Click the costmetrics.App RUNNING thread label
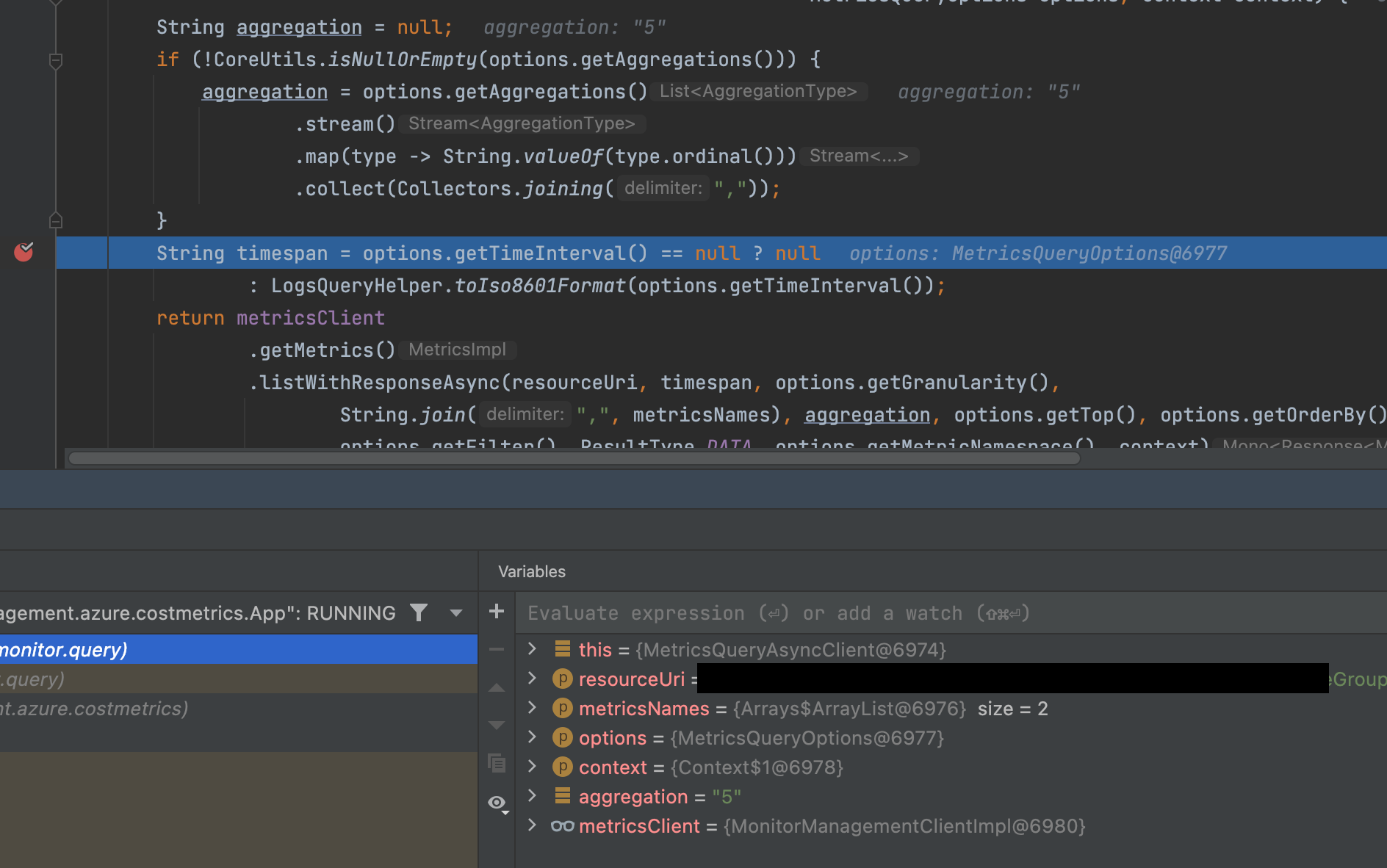Screen dimensions: 1387x868 click(x=198, y=613)
